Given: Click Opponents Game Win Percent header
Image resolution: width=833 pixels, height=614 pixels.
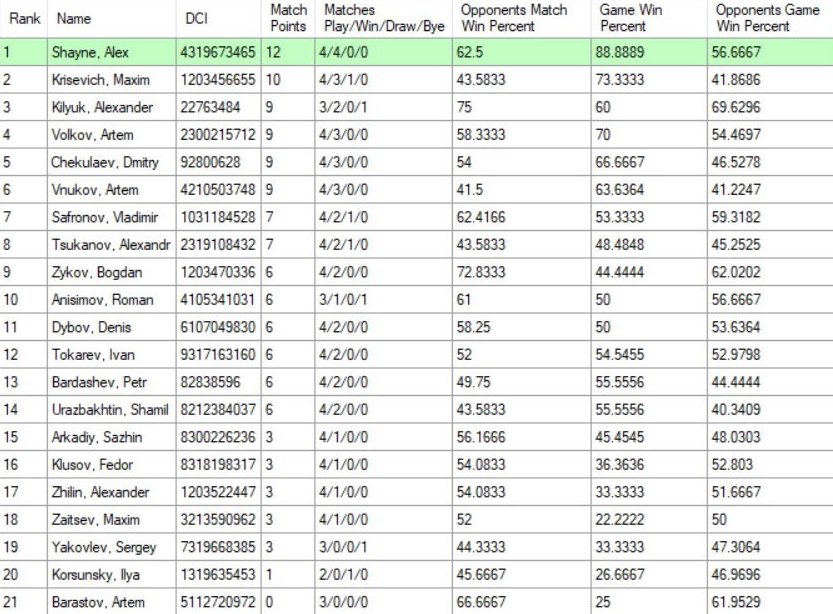Looking at the screenshot, I should coord(767,18).
